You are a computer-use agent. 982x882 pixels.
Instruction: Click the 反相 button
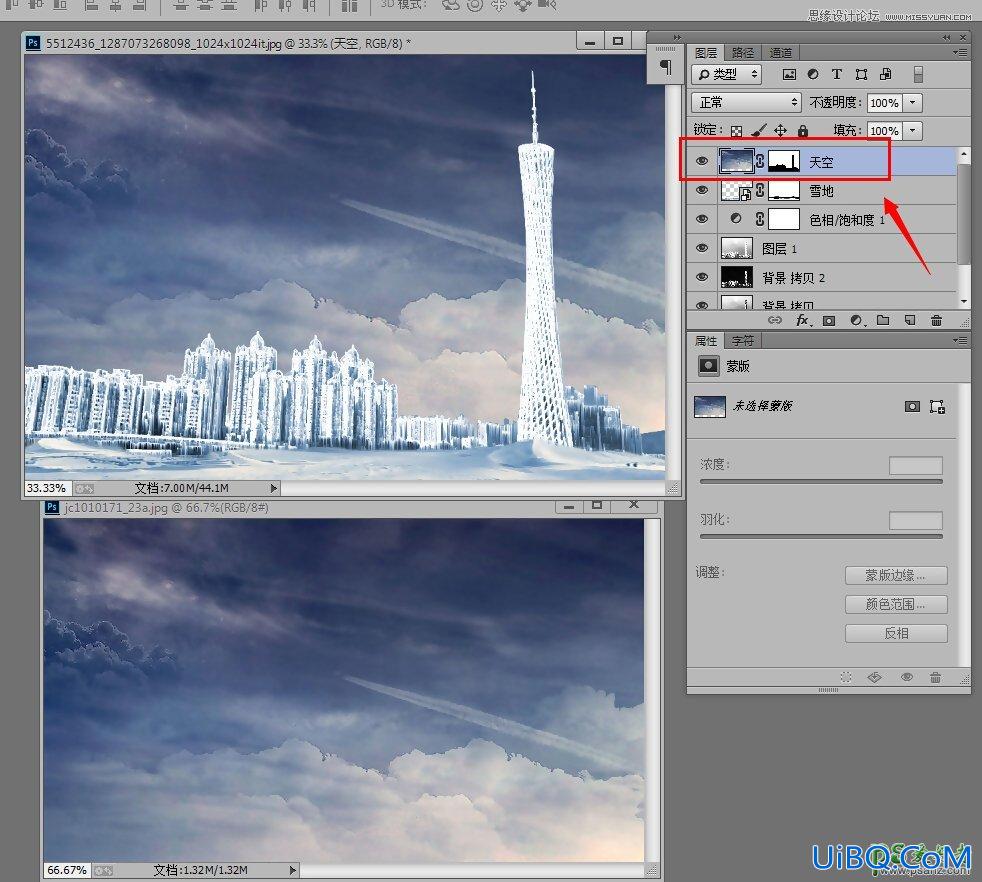click(896, 633)
